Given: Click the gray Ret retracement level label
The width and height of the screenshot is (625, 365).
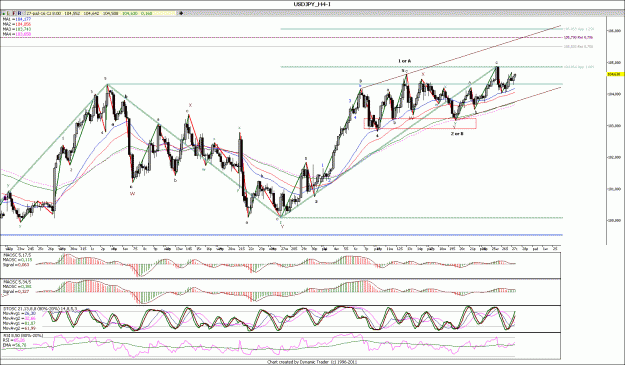Looking at the screenshot, I should (578, 47).
